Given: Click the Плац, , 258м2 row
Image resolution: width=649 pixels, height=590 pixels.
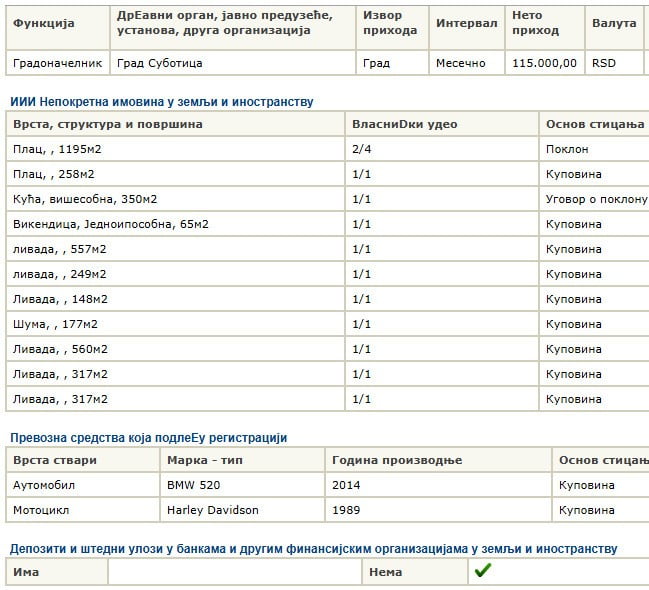Looking at the screenshot, I should 327,174.
